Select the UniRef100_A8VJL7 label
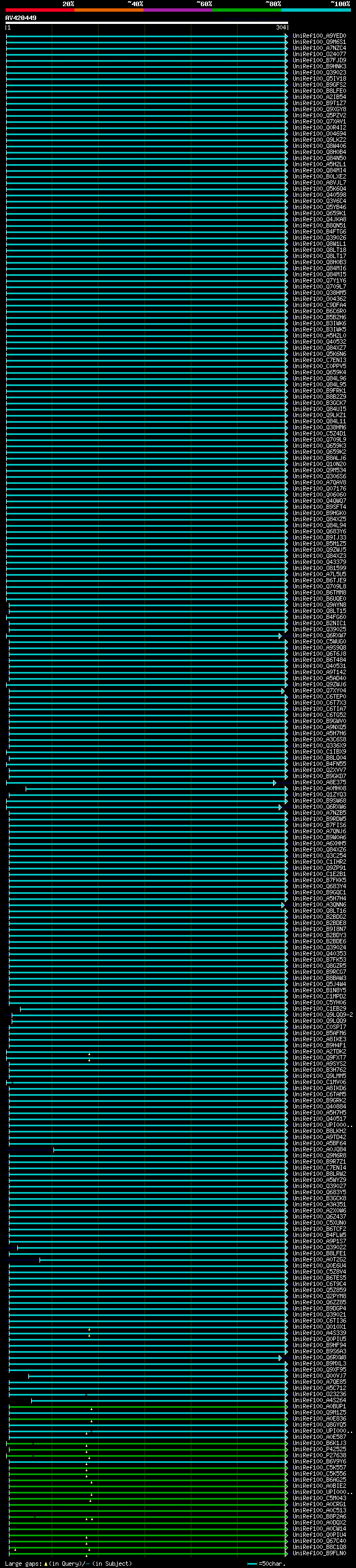356x1568 pixels. [319, 182]
